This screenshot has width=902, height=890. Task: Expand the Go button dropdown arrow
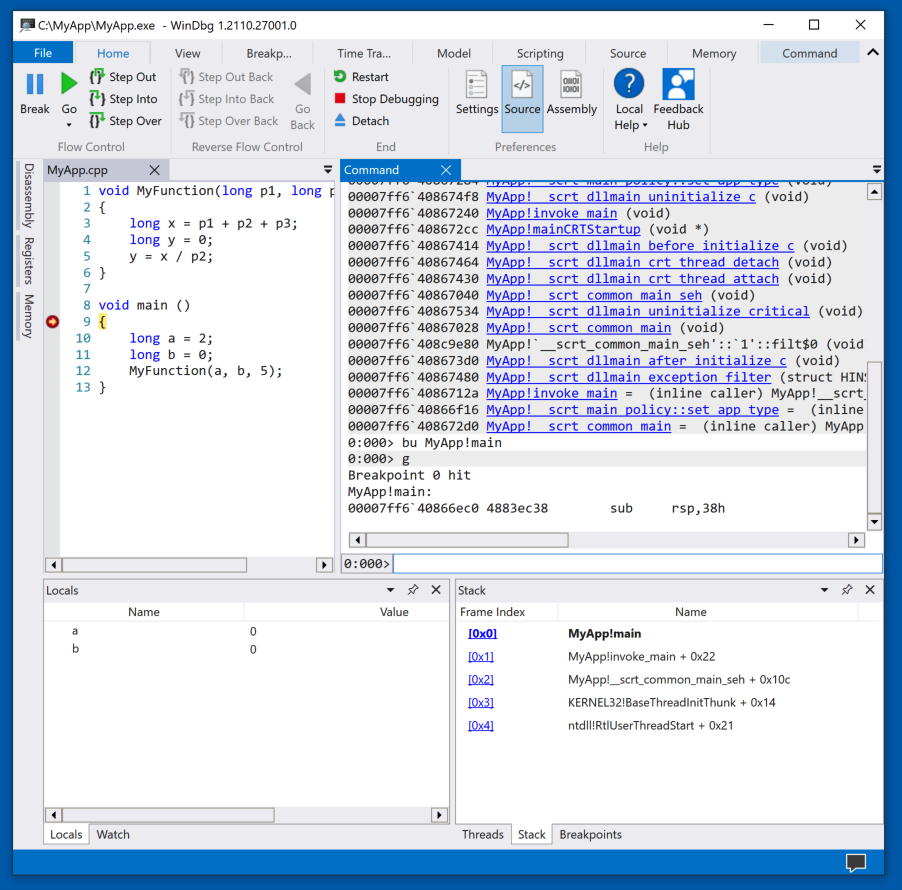tap(69, 125)
